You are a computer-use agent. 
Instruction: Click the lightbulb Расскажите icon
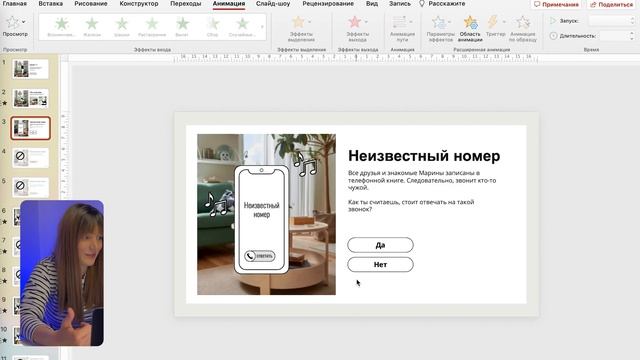coord(422,4)
